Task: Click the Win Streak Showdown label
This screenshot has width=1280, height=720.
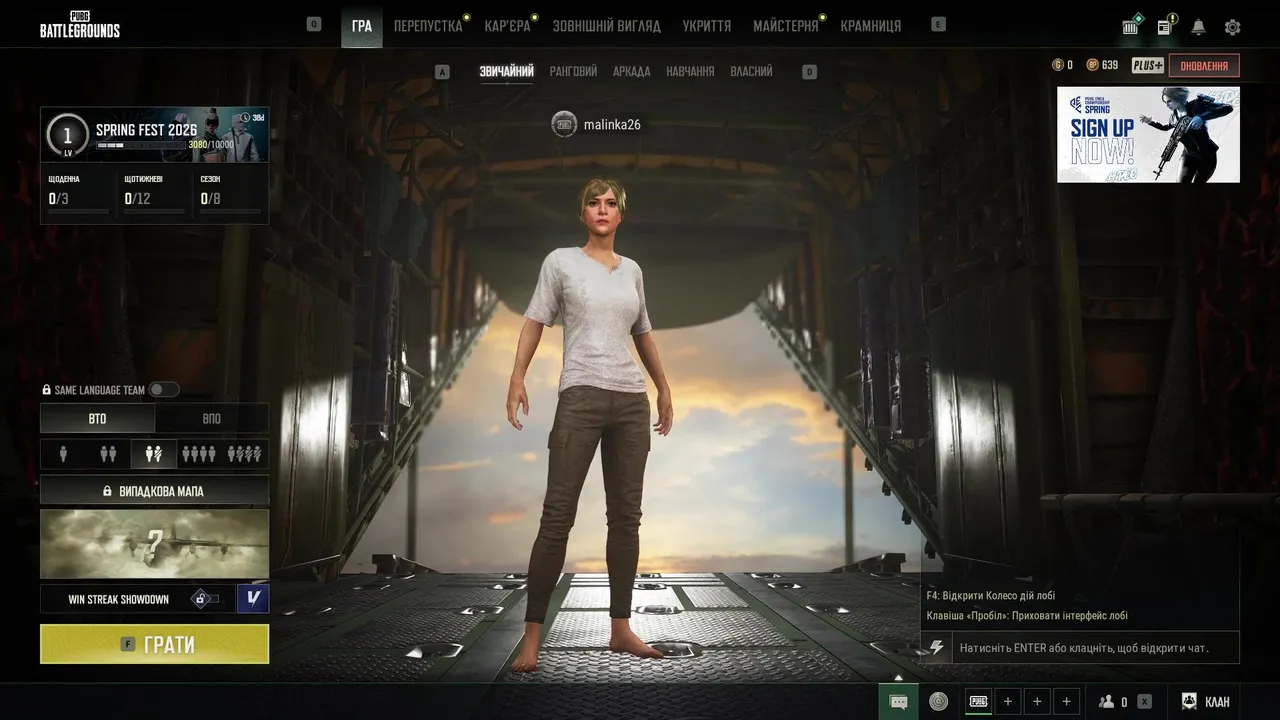Action: tap(119, 600)
